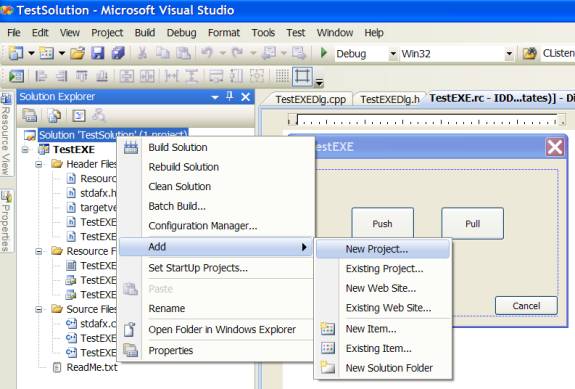
Task: Click the Copy toolbar icon
Action: click(x=162, y=54)
